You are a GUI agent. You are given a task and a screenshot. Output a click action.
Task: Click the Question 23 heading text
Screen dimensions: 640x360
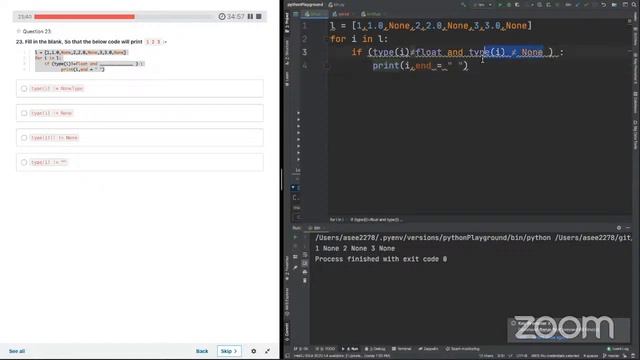37,31
